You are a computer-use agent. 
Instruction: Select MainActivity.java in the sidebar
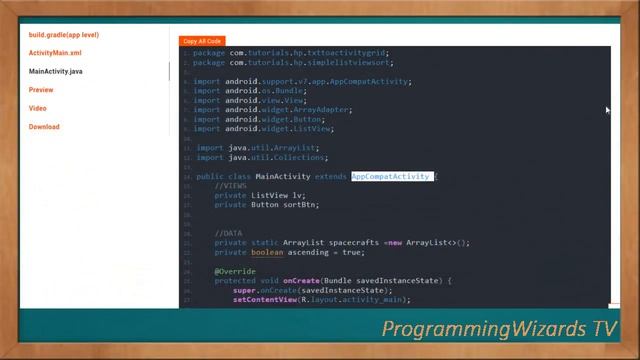click(56, 71)
